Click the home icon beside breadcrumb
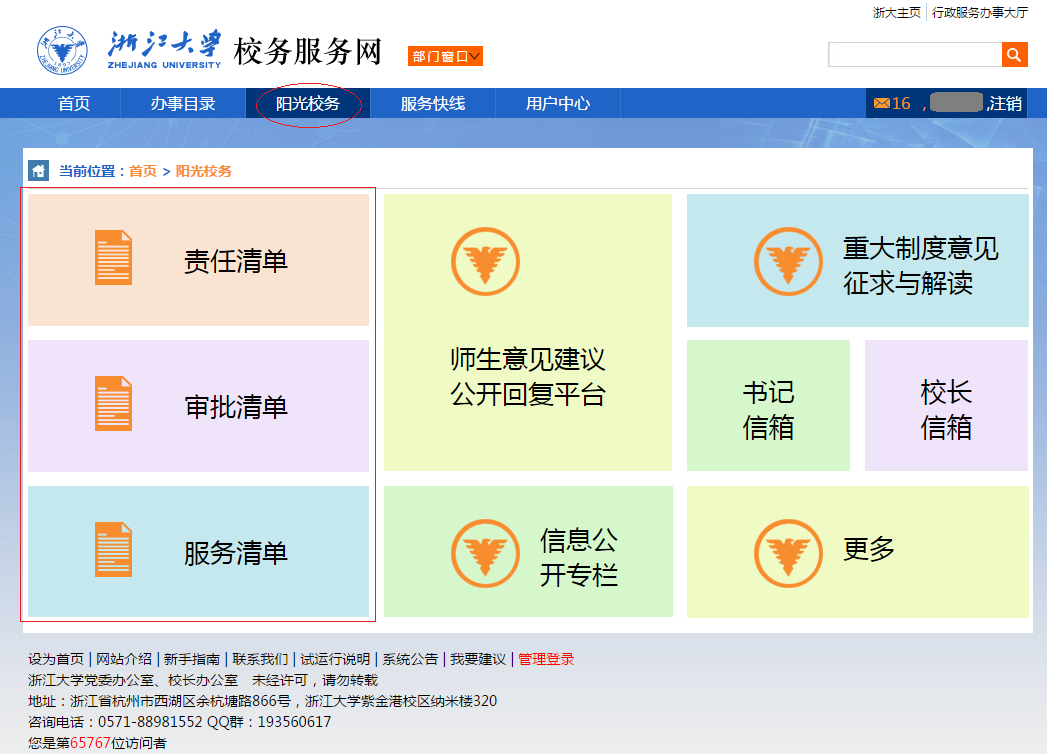The width and height of the screenshot is (1047, 754). coord(38,171)
